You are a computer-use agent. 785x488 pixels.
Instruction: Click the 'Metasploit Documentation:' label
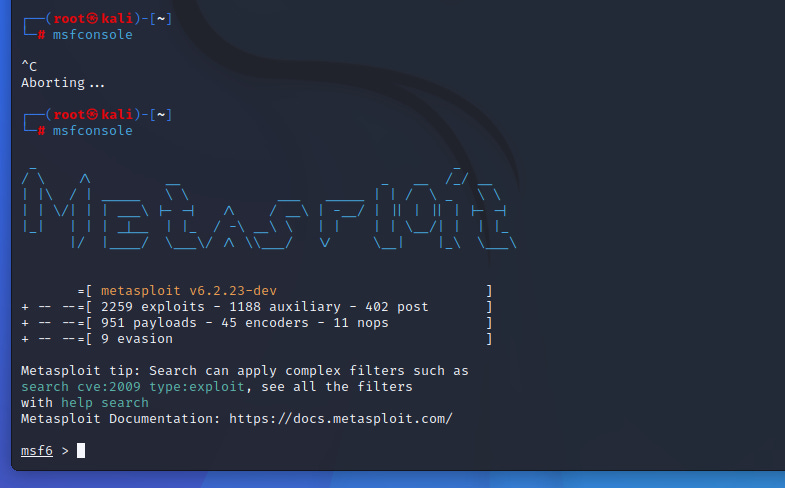click(x=121, y=419)
